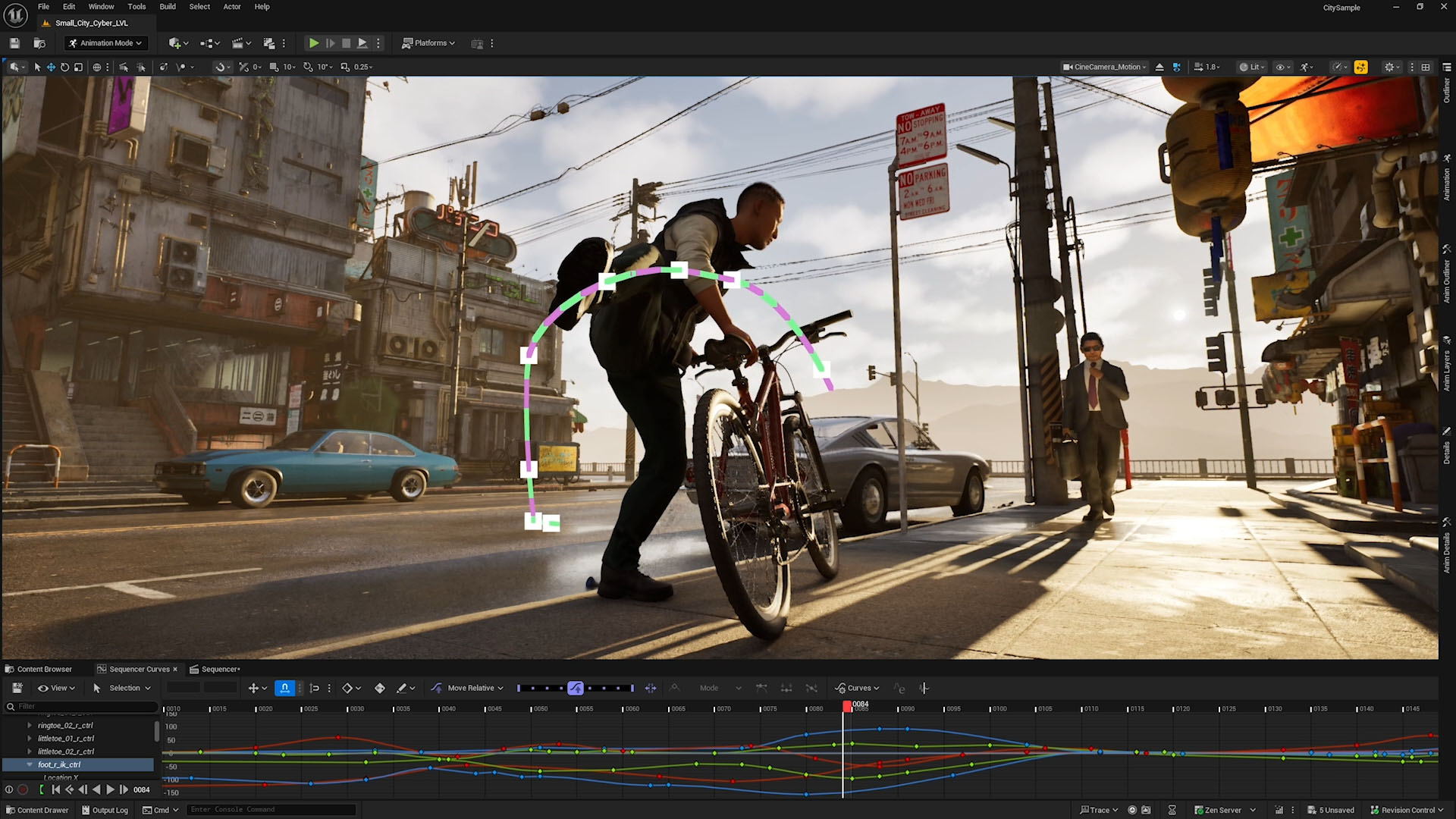Open the Animation Mode dropdown
The height and width of the screenshot is (819, 1456).
(x=106, y=43)
